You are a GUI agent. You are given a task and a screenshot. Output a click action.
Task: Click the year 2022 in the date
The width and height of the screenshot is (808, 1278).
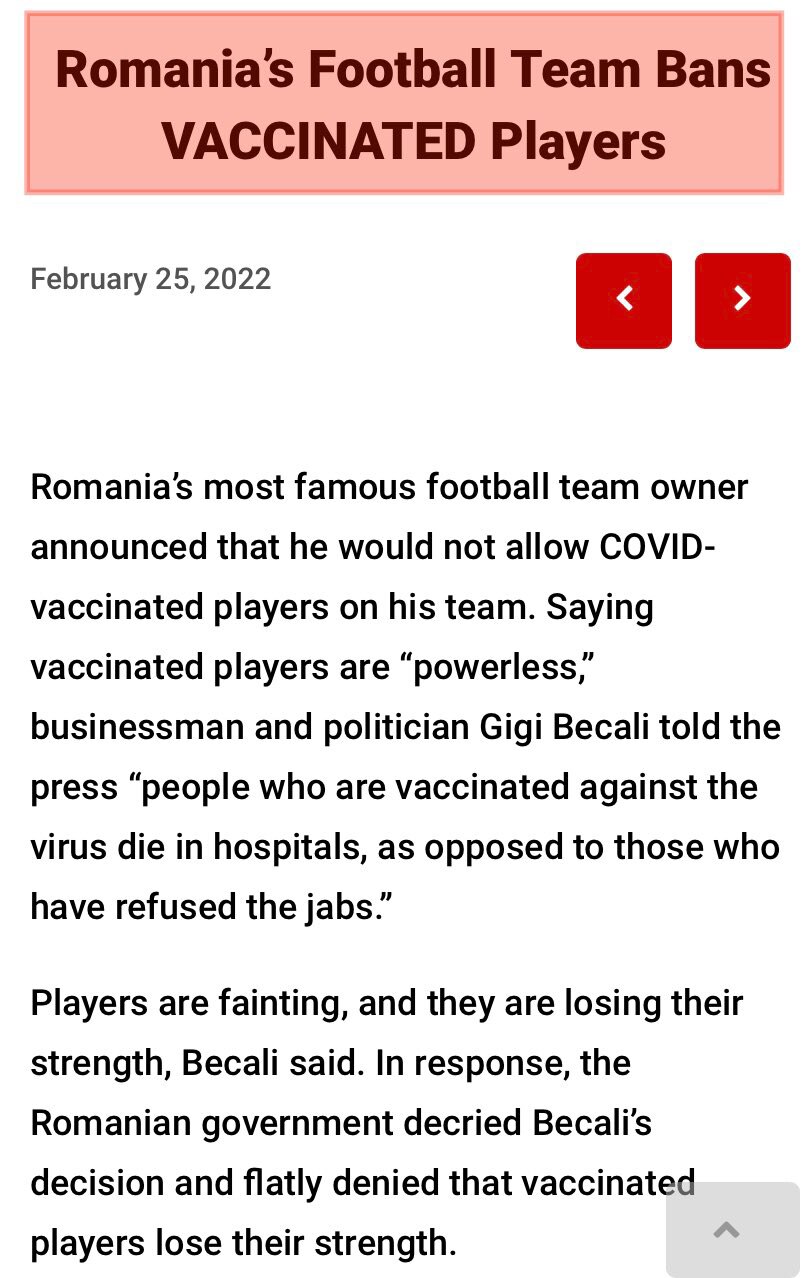(x=237, y=278)
